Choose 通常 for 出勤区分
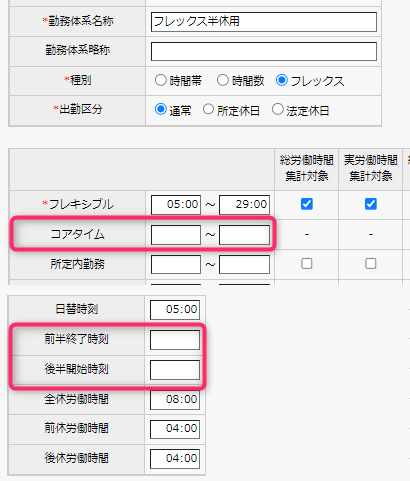This screenshot has height=481, width=410. pos(160,109)
